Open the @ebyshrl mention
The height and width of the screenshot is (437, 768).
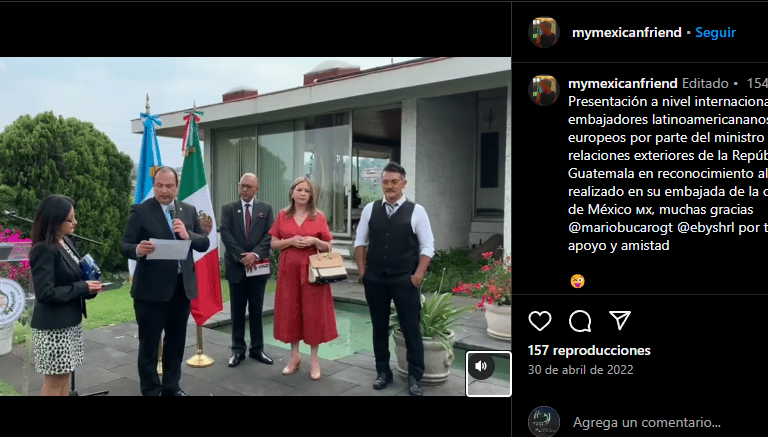point(705,227)
